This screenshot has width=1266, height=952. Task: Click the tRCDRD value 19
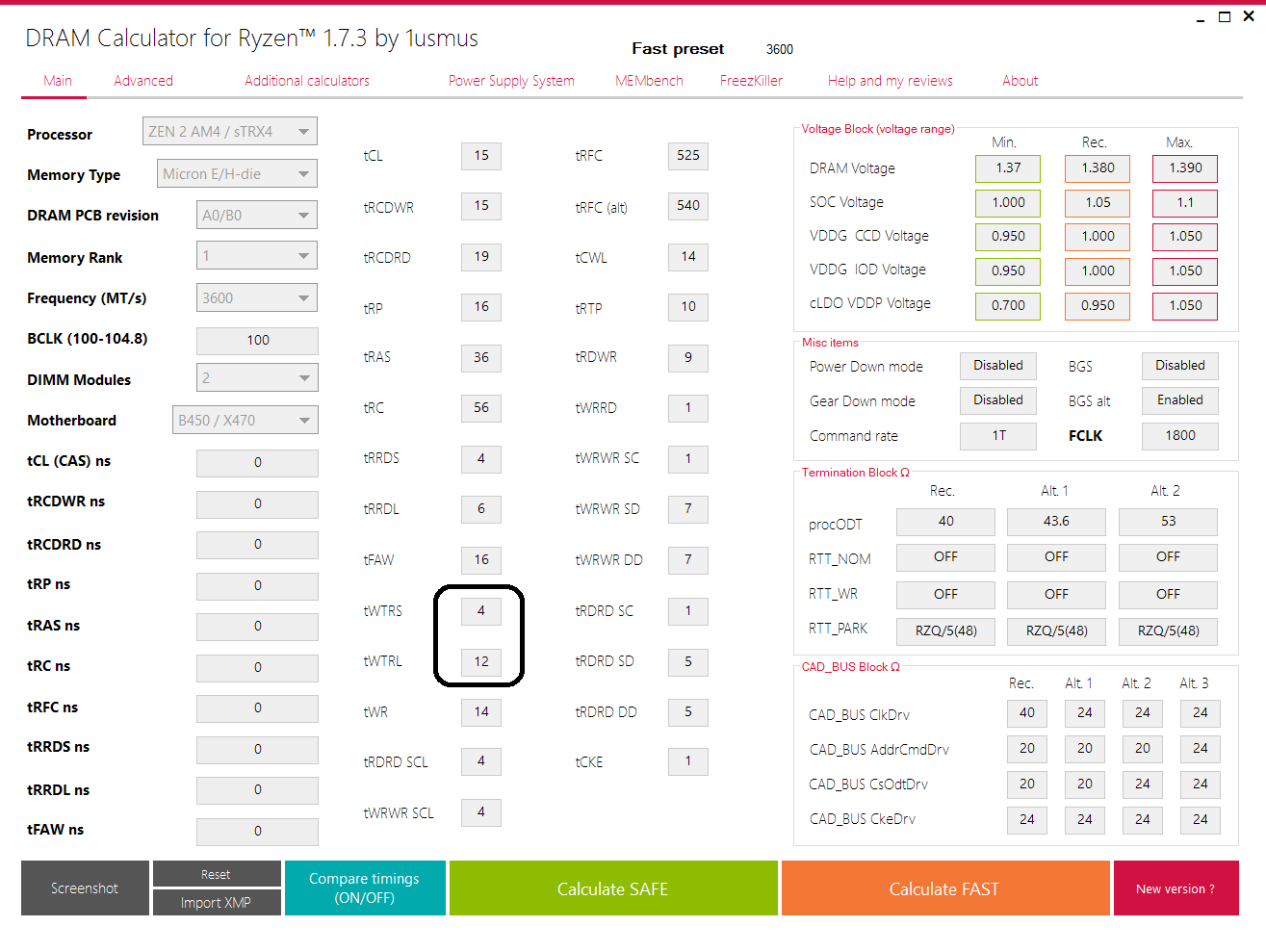click(481, 257)
